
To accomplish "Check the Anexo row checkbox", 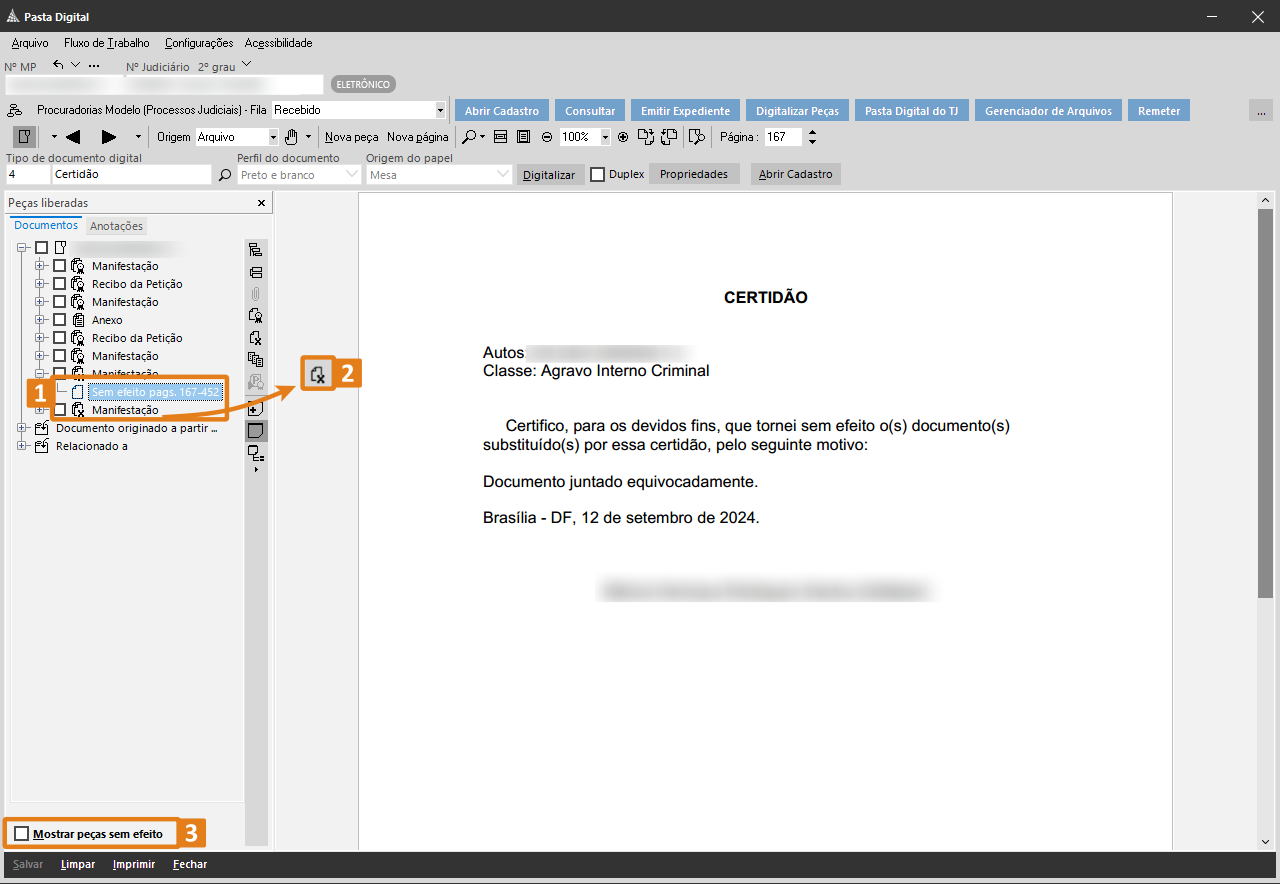I will pyautogui.click(x=59, y=320).
